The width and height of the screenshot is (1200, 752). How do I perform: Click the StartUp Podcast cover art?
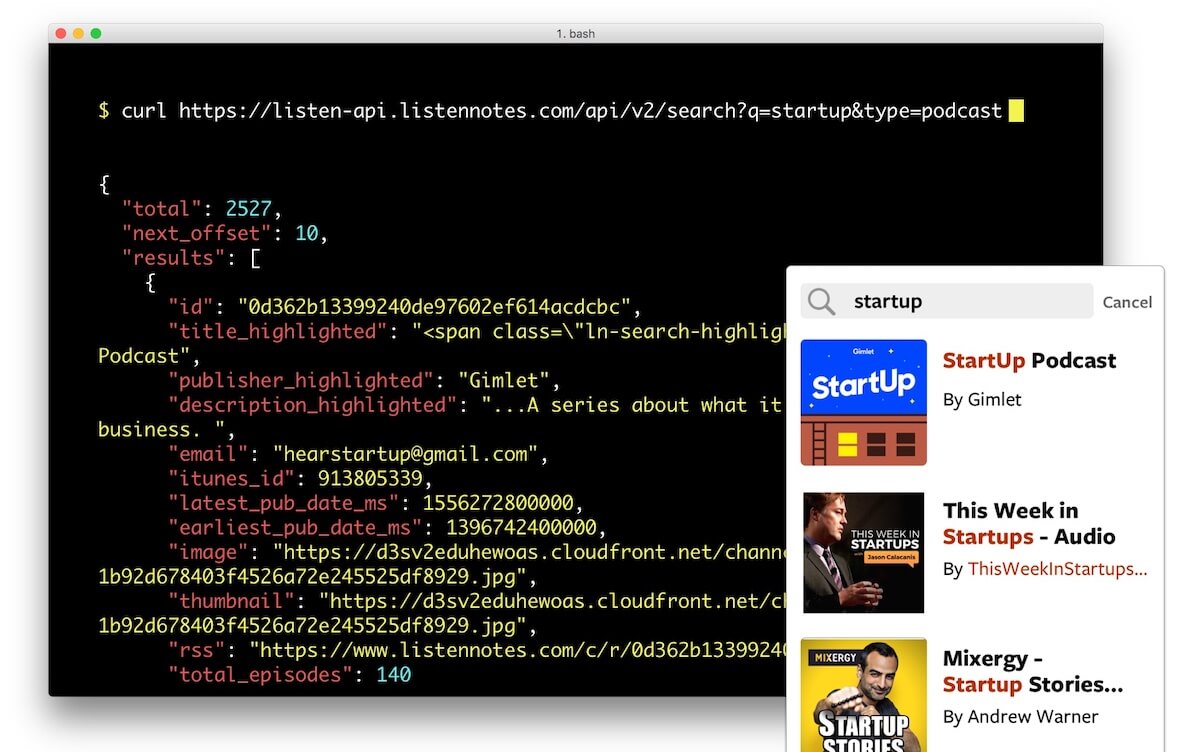pyautogui.click(x=863, y=400)
